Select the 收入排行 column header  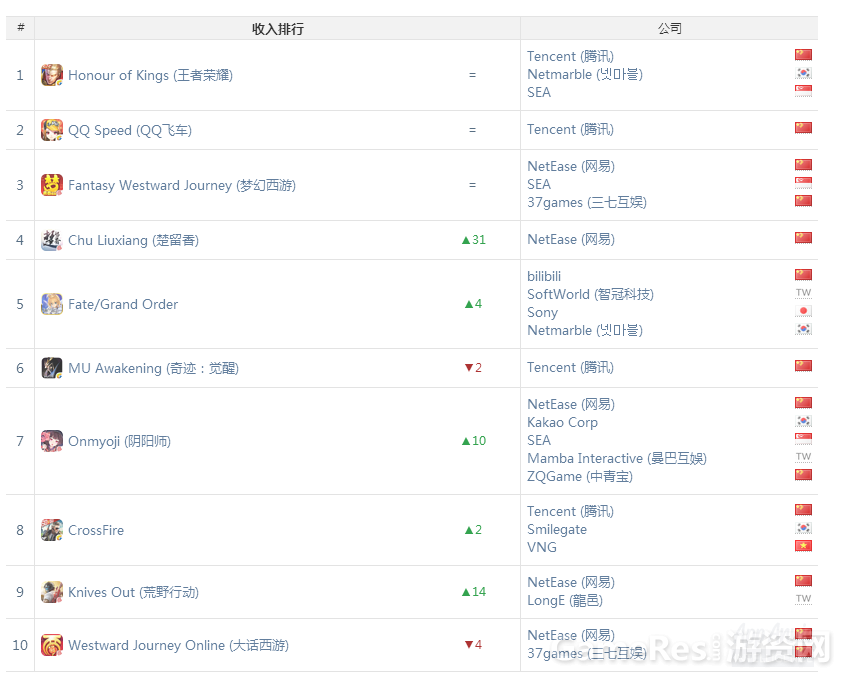coord(277,28)
